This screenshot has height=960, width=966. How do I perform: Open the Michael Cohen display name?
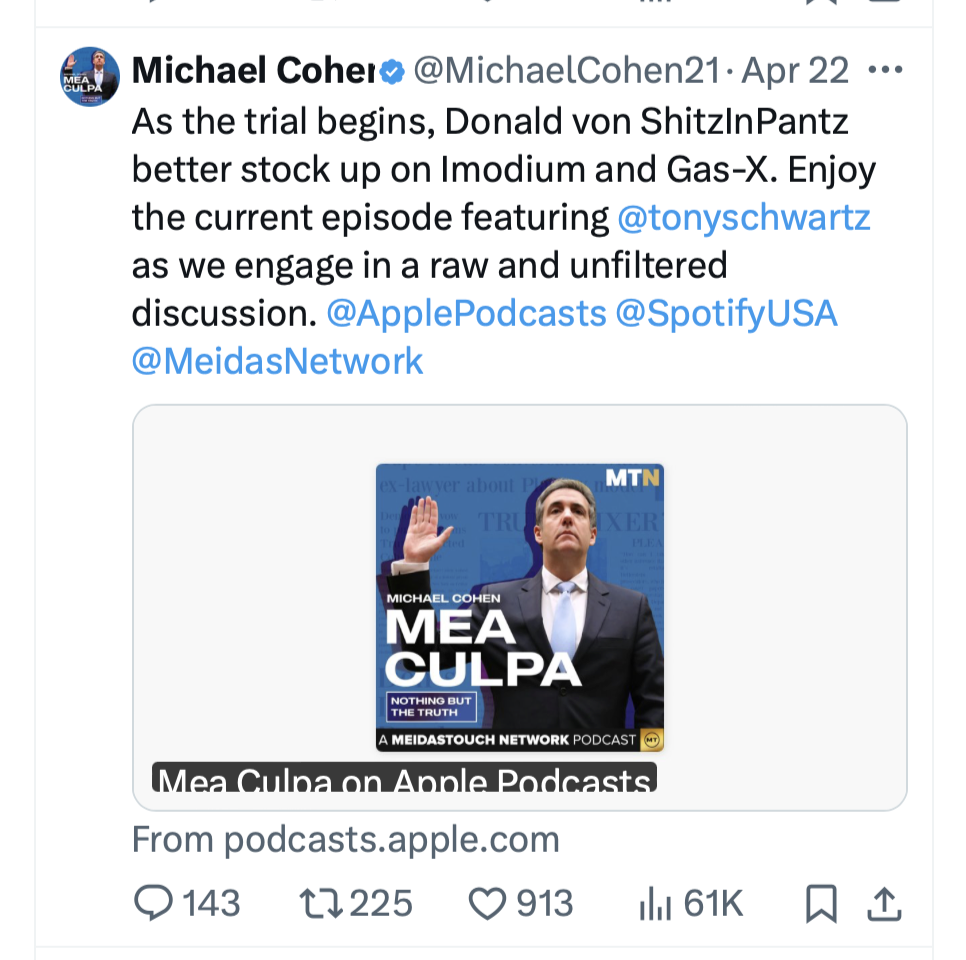pos(252,71)
